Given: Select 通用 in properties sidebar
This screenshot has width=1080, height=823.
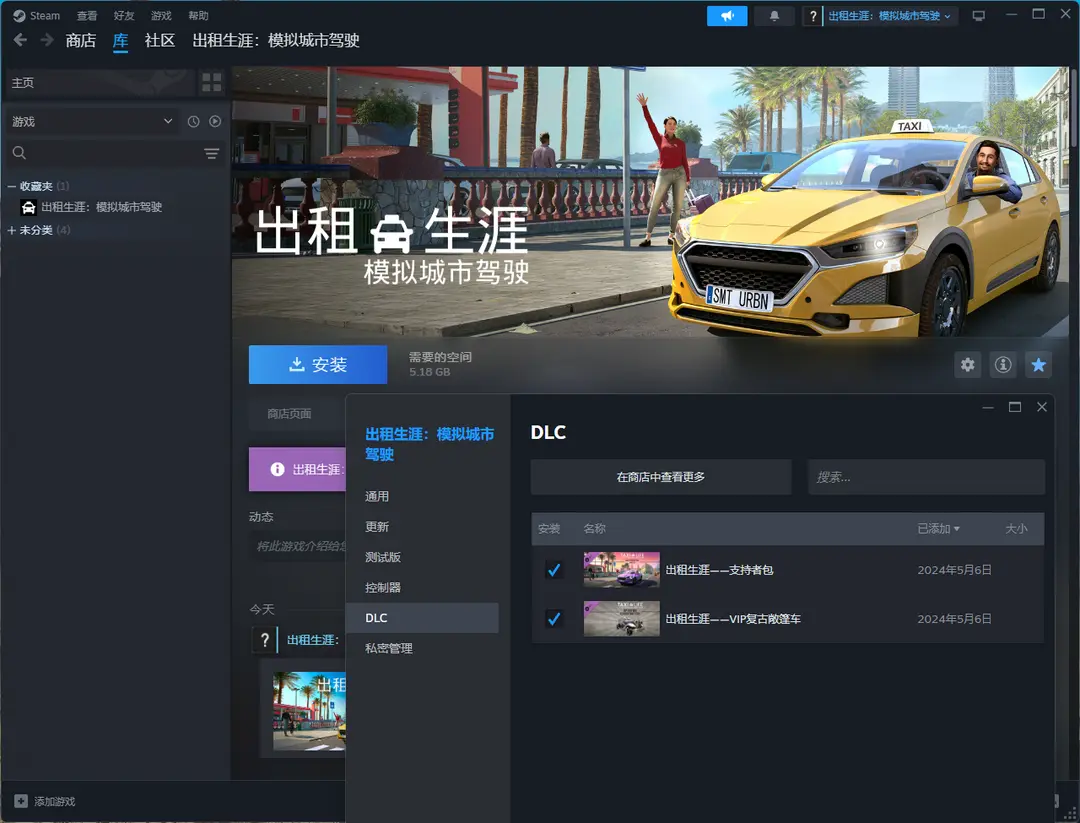Looking at the screenshot, I should (422, 496).
